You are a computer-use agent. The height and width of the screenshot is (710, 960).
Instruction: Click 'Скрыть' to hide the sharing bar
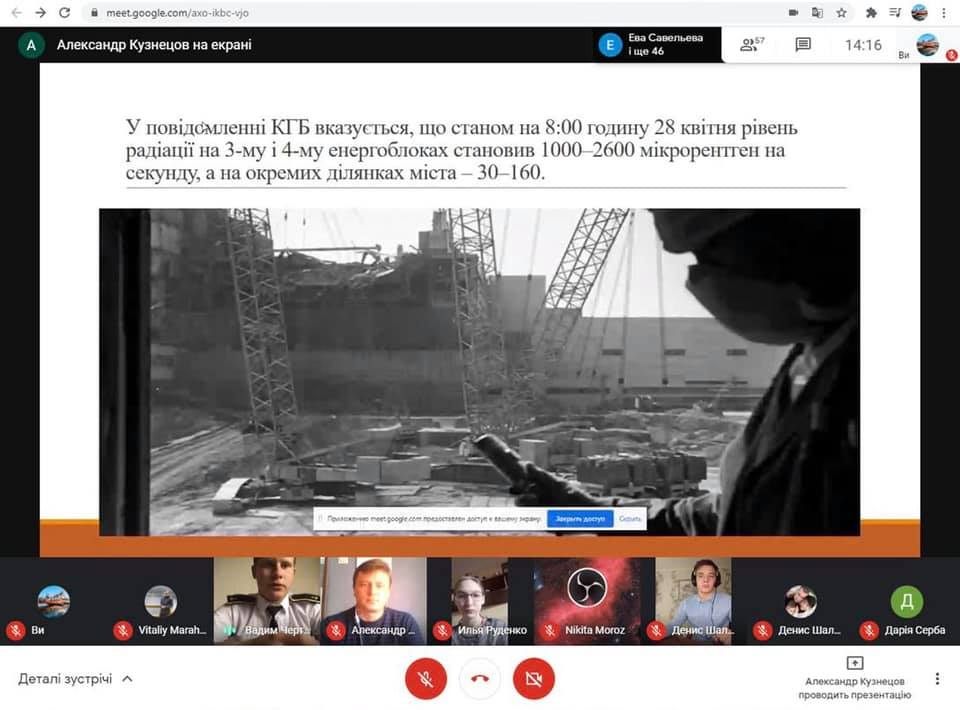(630, 519)
